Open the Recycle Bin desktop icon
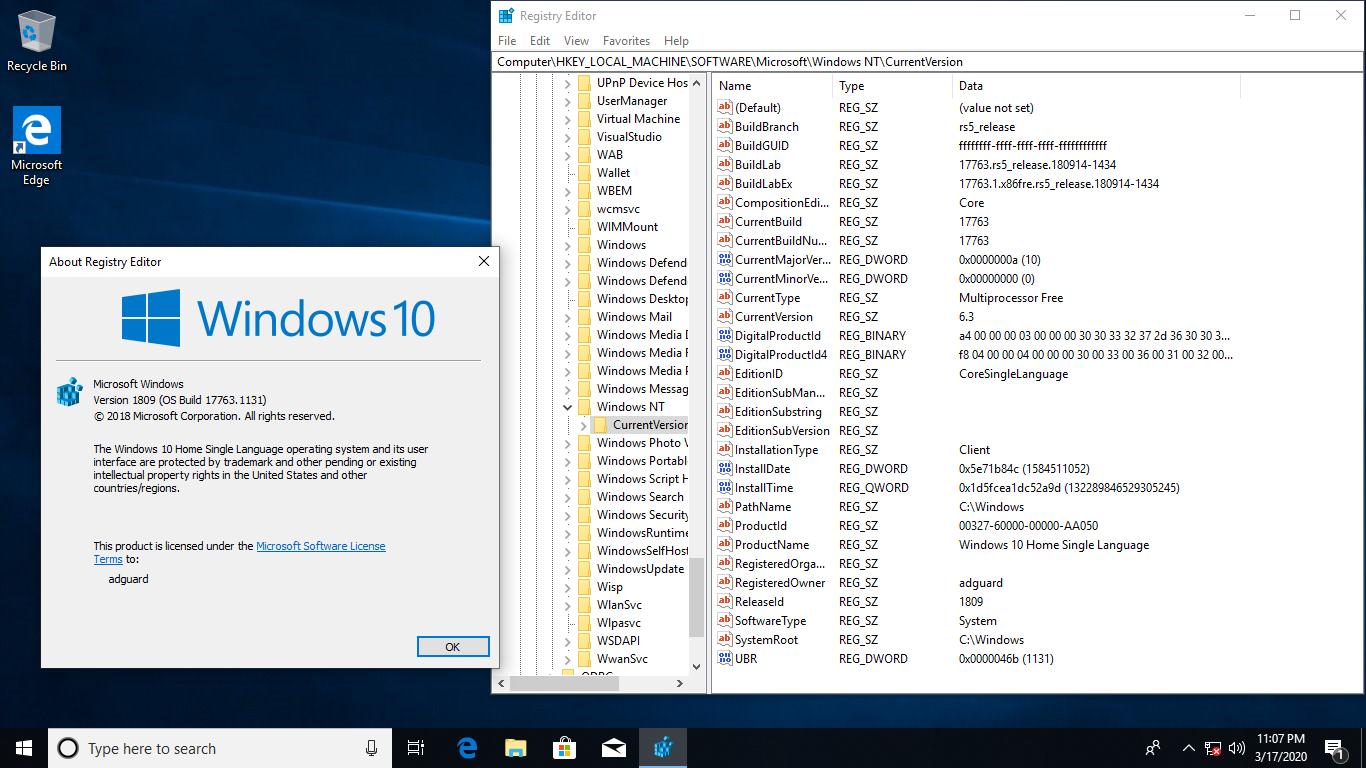This screenshot has width=1366, height=768. [37, 41]
